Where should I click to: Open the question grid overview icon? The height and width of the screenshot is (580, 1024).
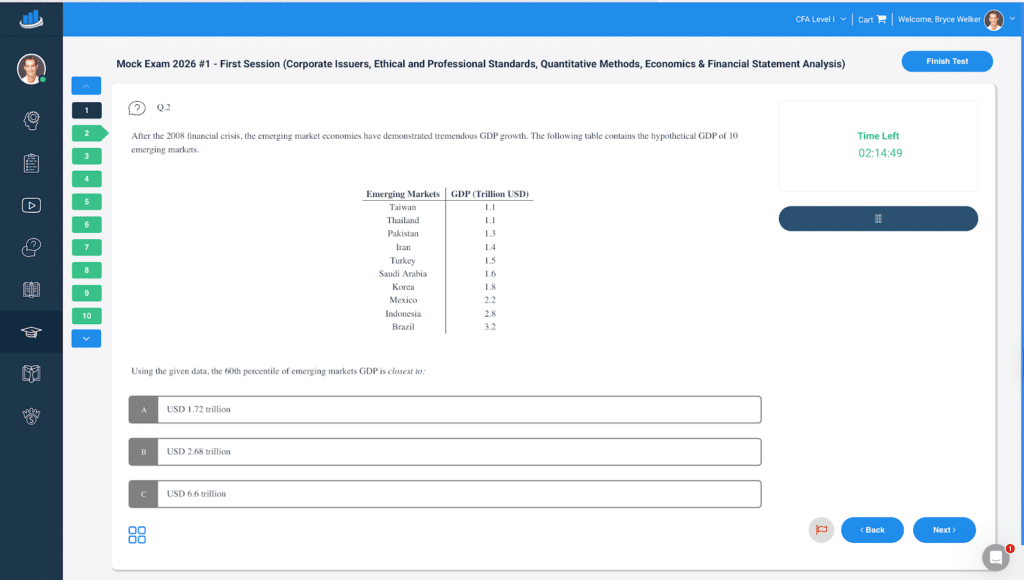click(x=137, y=535)
